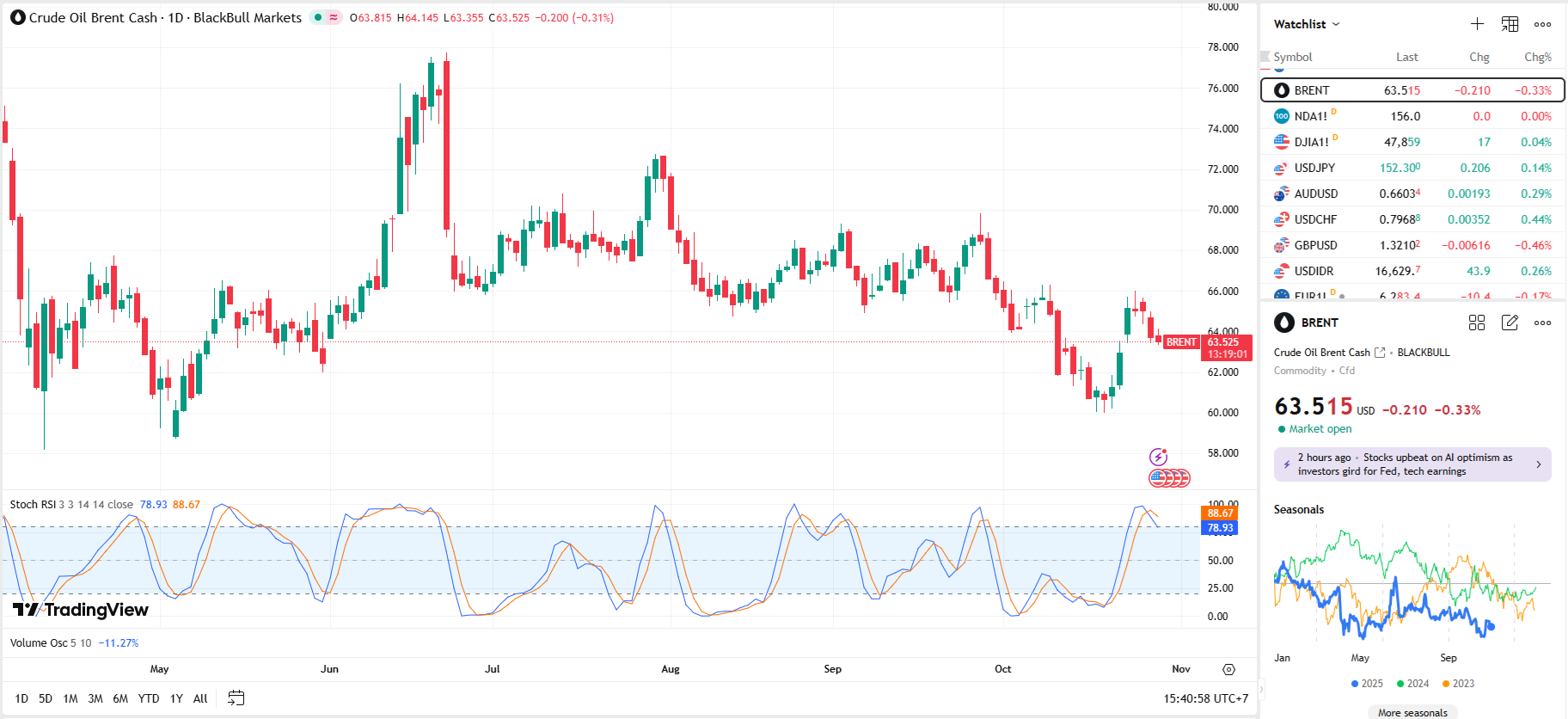The image size is (1568, 719).
Task: Switch to the 1M time range
Action: [70, 698]
